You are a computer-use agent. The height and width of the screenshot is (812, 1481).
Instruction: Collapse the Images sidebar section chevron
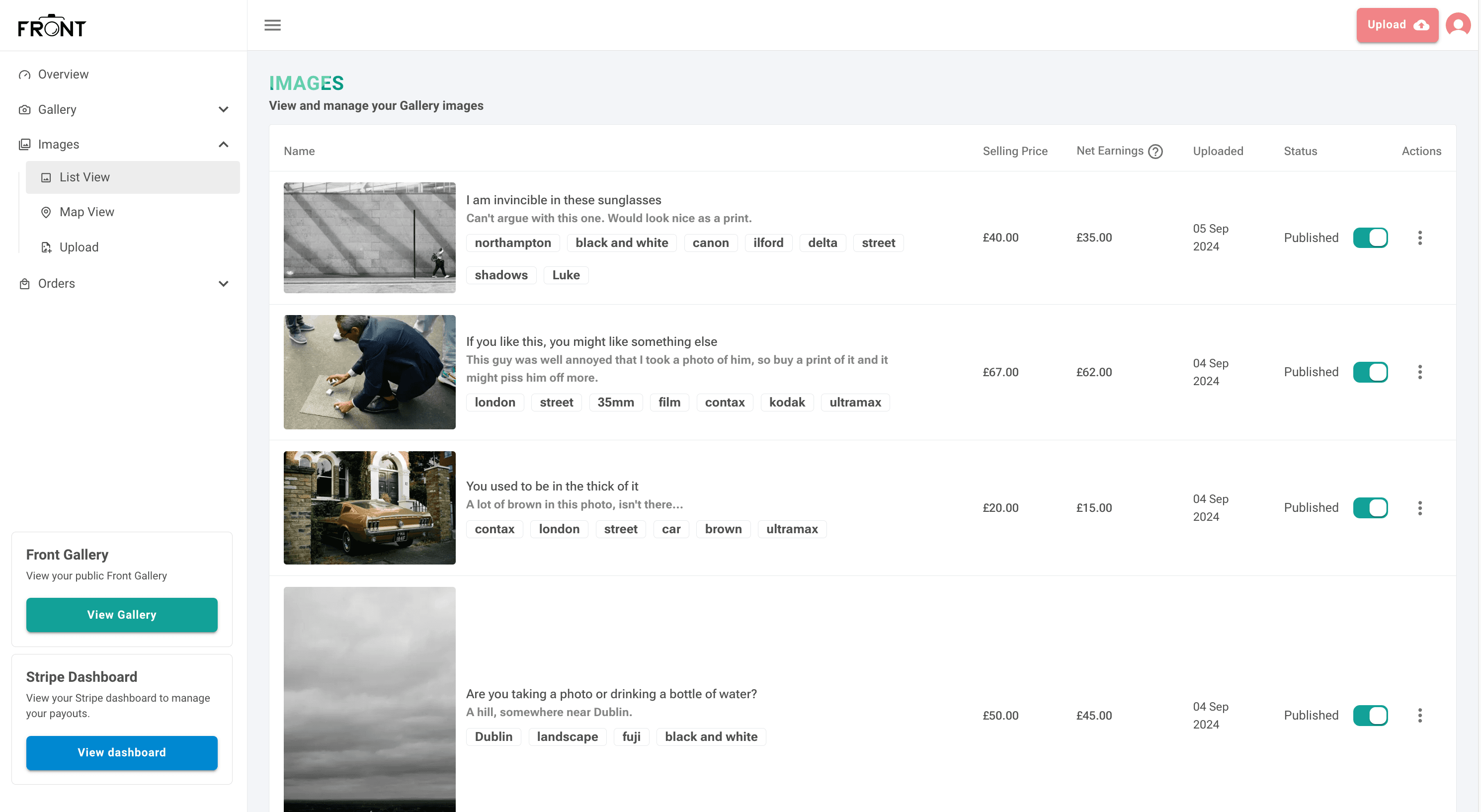pyautogui.click(x=224, y=145)
